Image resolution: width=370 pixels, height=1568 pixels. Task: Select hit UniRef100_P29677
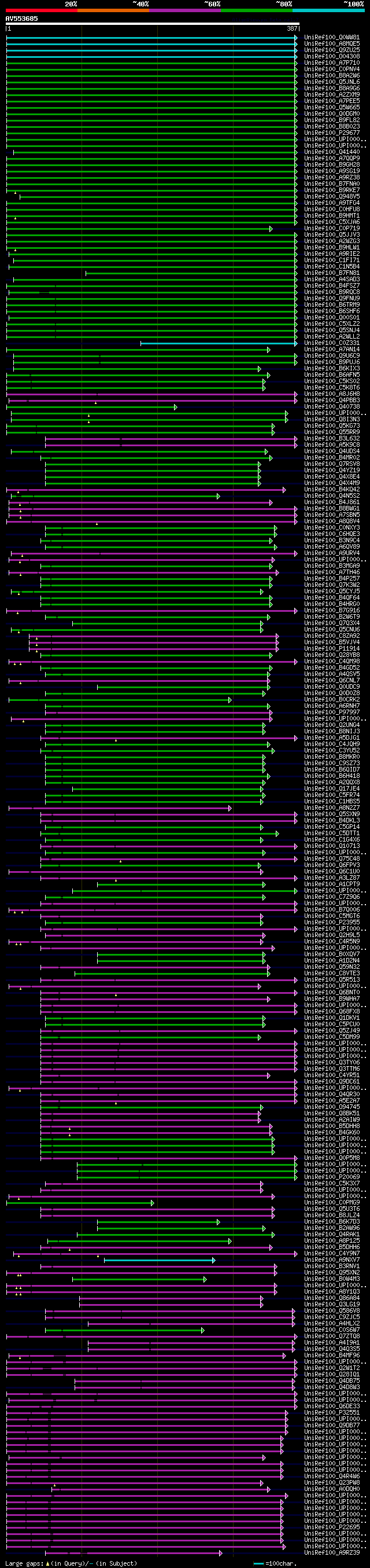332,133
